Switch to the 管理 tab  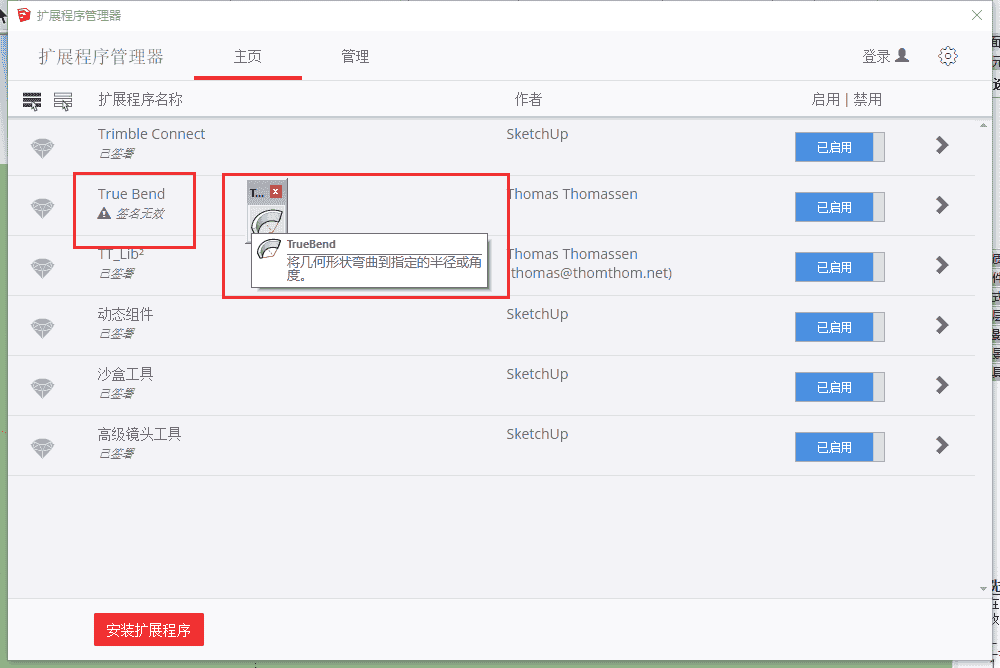click(x=355, y=57)
